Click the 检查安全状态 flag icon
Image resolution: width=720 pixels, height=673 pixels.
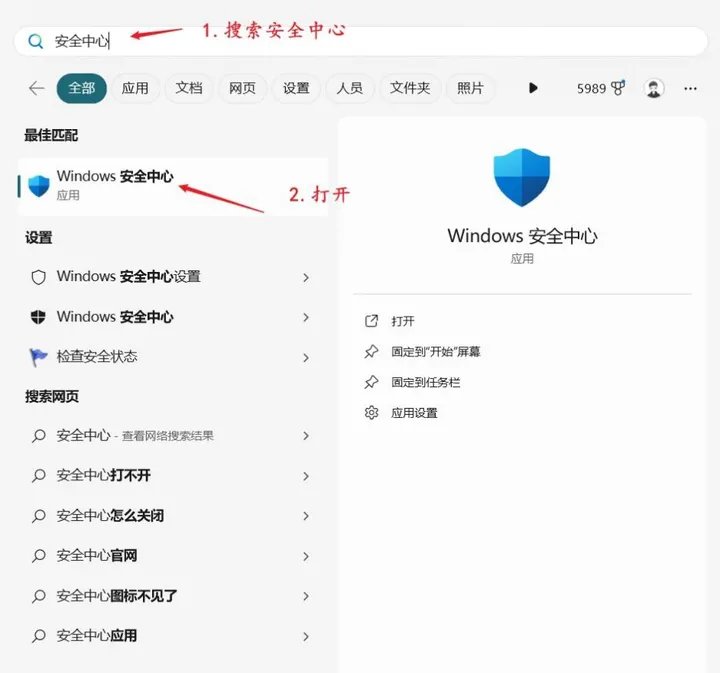(39, 356)
